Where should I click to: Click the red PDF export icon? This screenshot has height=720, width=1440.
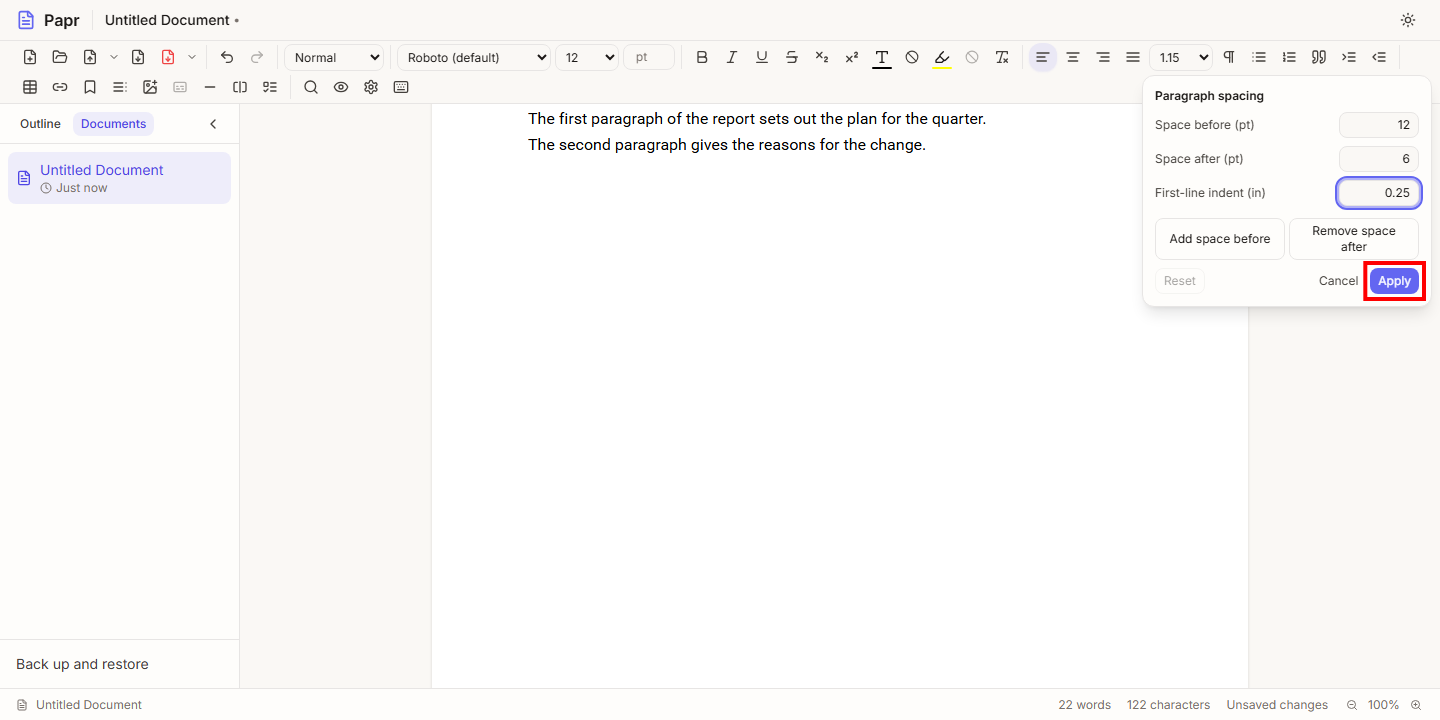168,57
